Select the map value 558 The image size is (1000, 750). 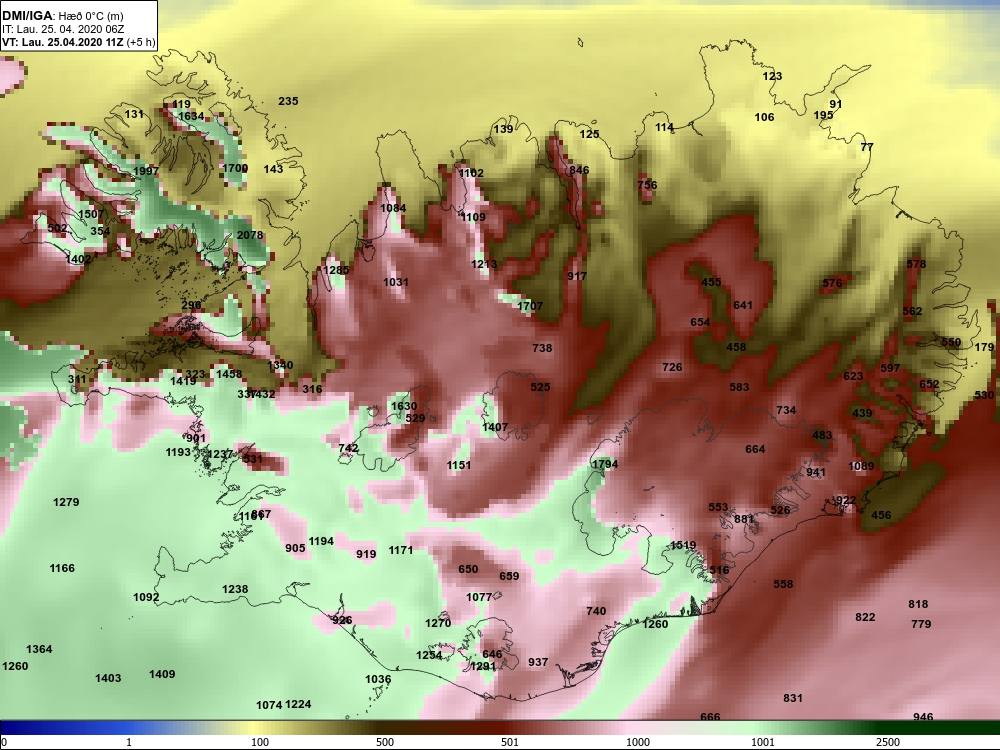783,584
